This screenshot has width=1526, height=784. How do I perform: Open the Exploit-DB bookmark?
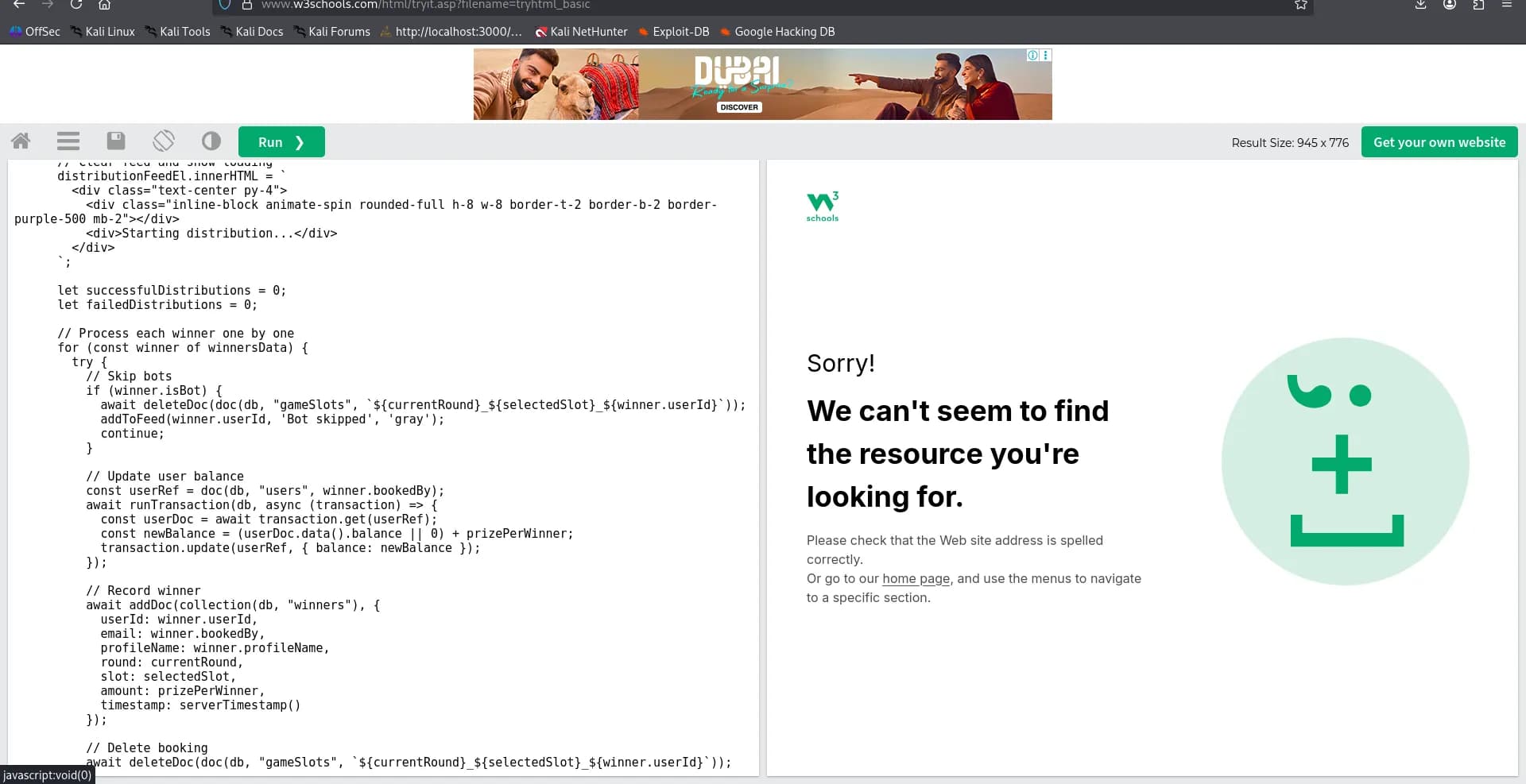(673, 32)
